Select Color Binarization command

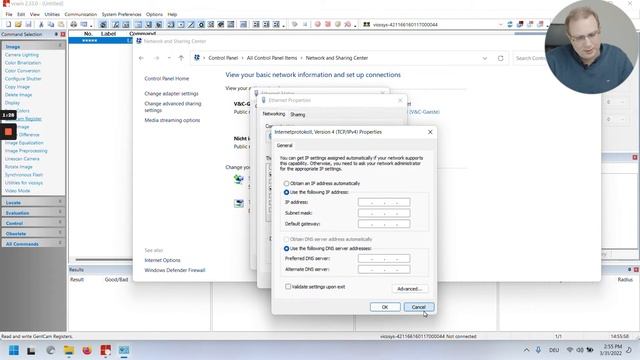pos(23,63)
